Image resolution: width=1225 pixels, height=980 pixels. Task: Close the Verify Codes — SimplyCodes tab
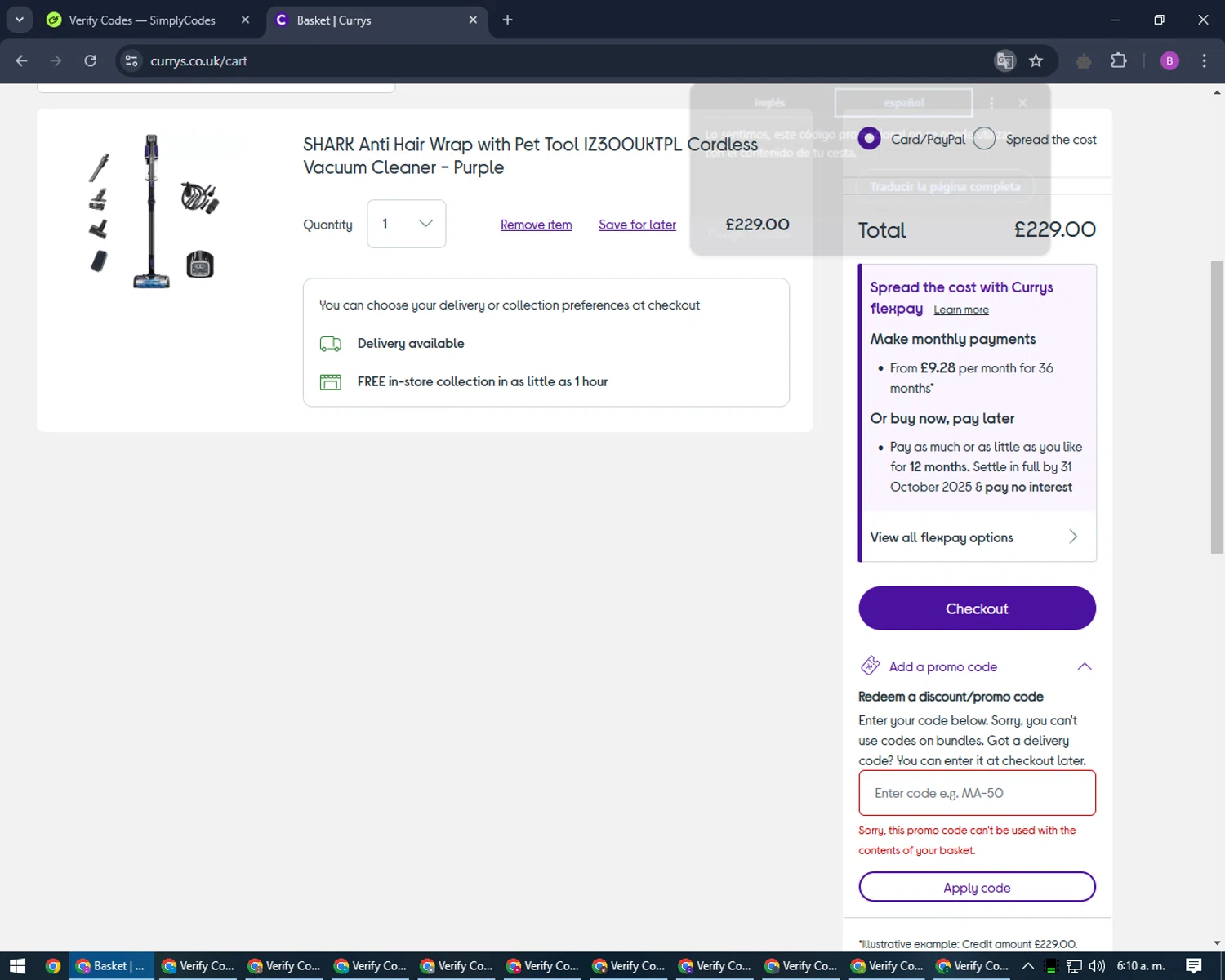245,20
